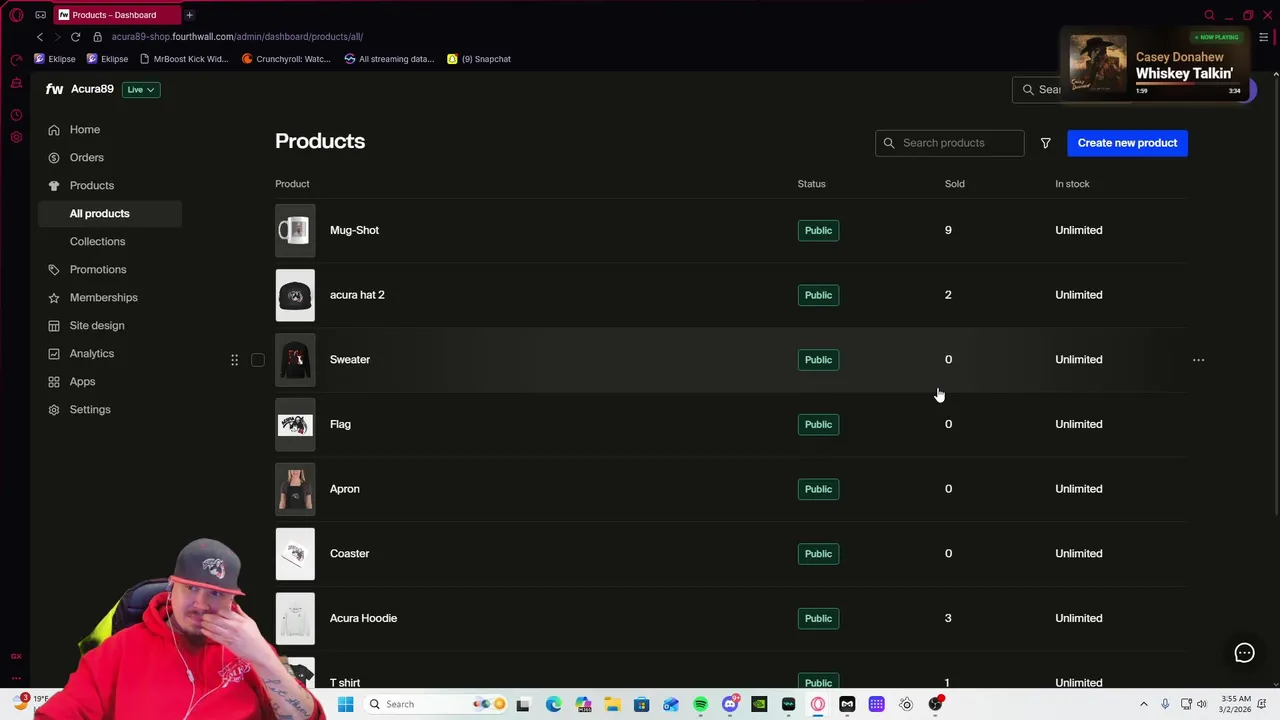The width and height of the screenshot is (1280, 720).
Task: Go back in browser history
Action: pyautogui.click(x=40, y=37)
